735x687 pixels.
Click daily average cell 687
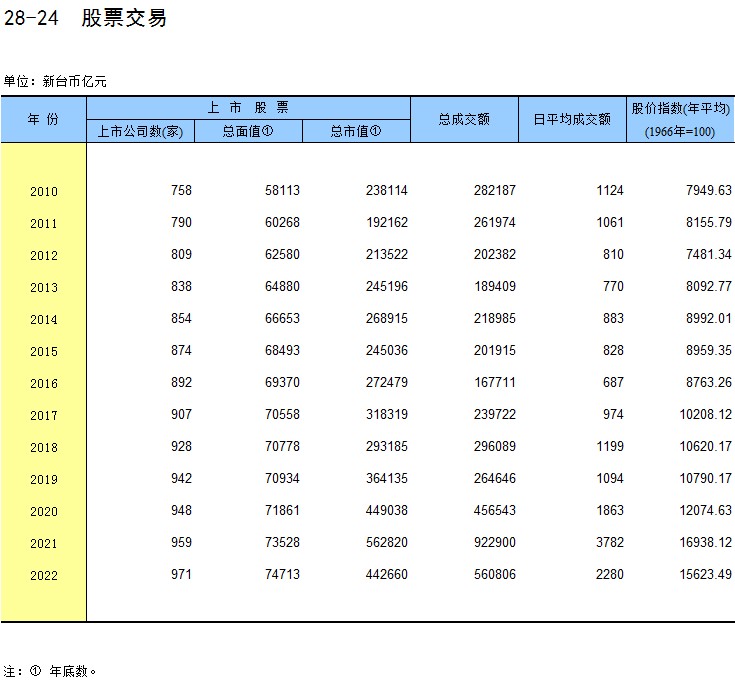[613, 382]
